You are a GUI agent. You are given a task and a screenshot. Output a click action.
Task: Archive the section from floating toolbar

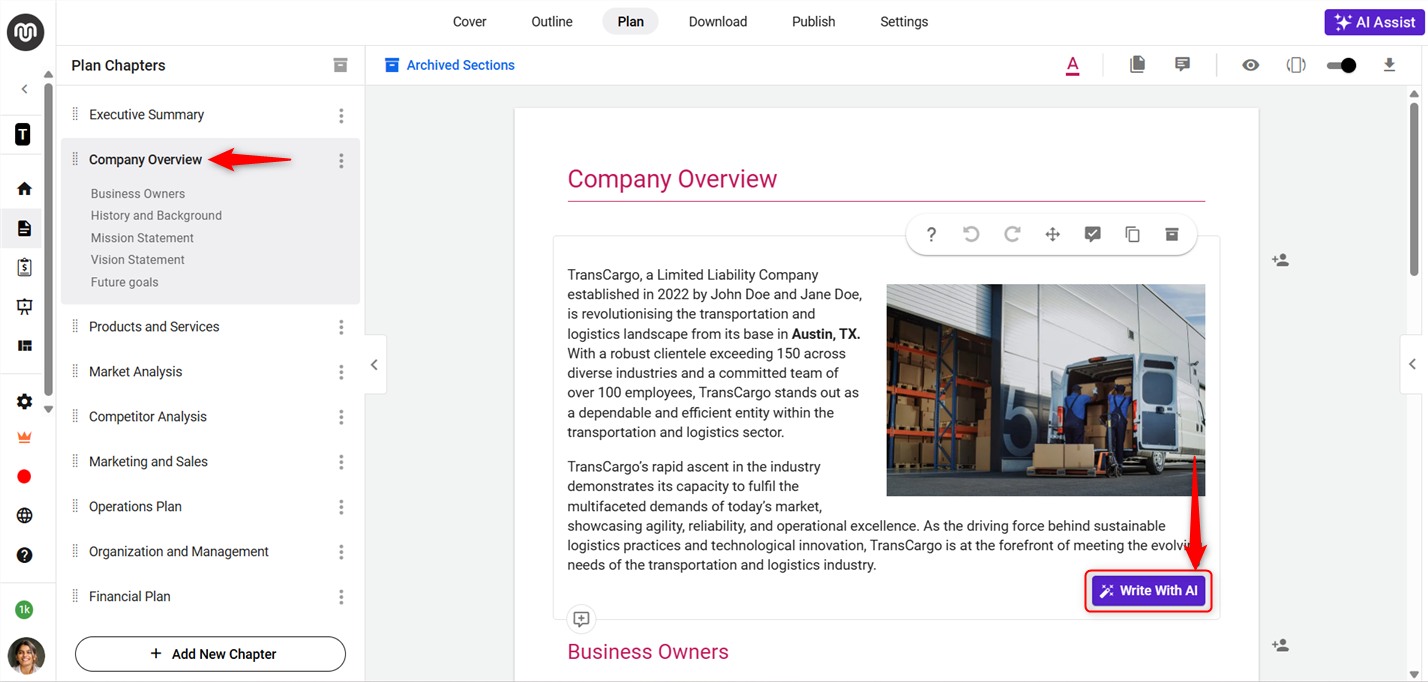(x=1172, y=234)
